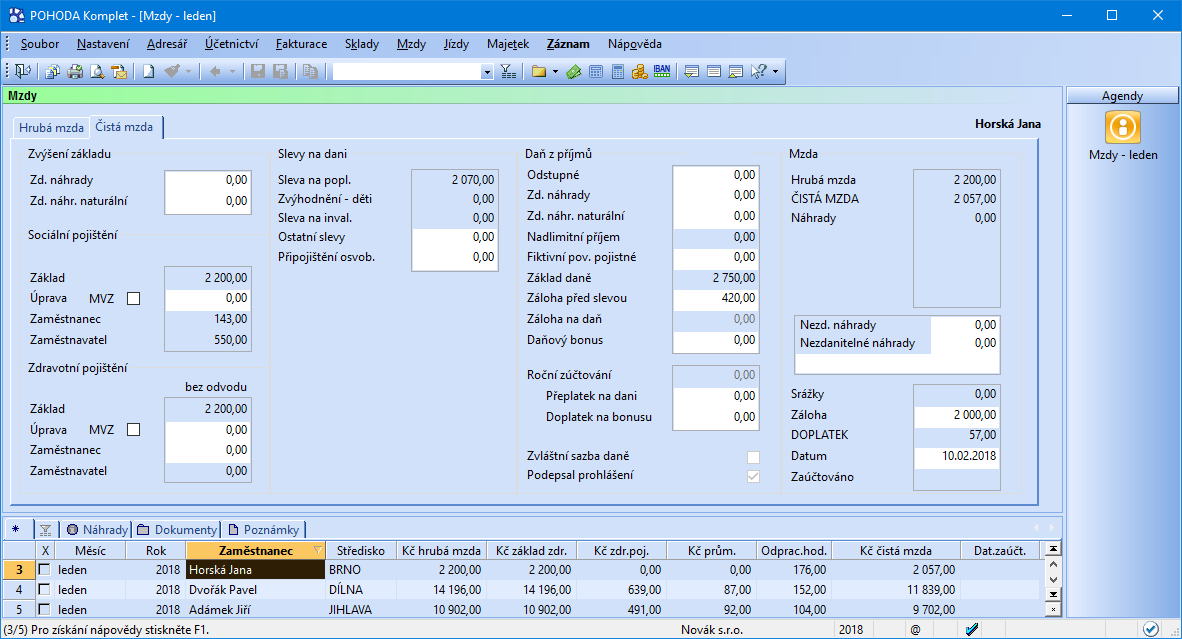1182x639 pixels.
Task: Sort by the Měsíc column header
Action: 90,551
